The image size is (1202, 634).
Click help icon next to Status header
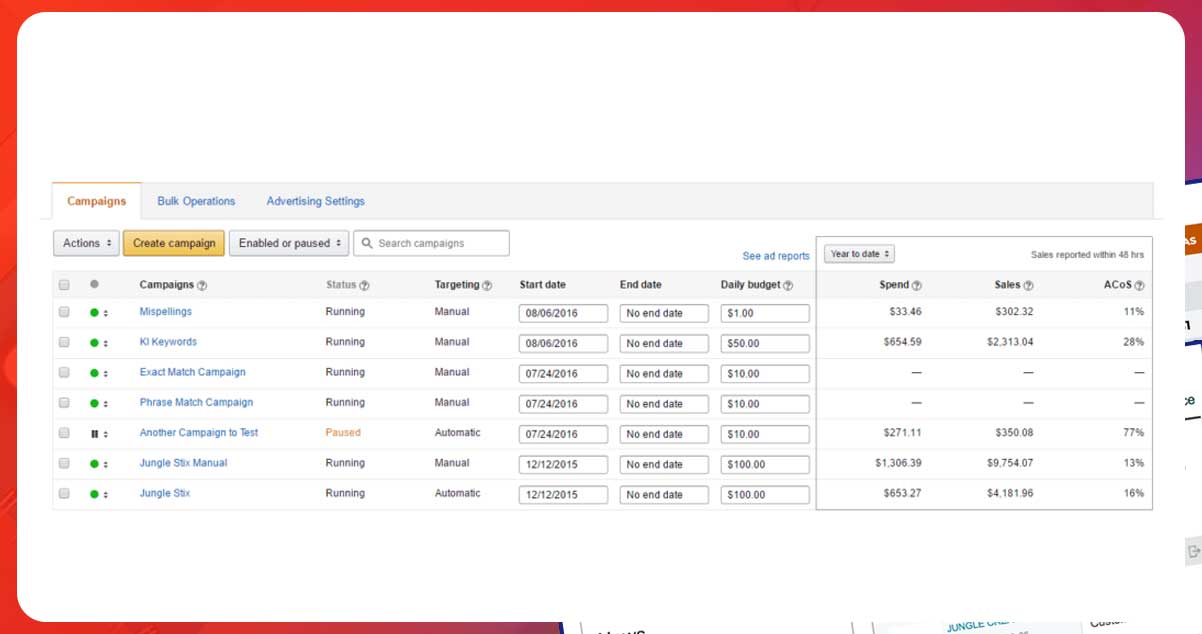coord(364,286)
